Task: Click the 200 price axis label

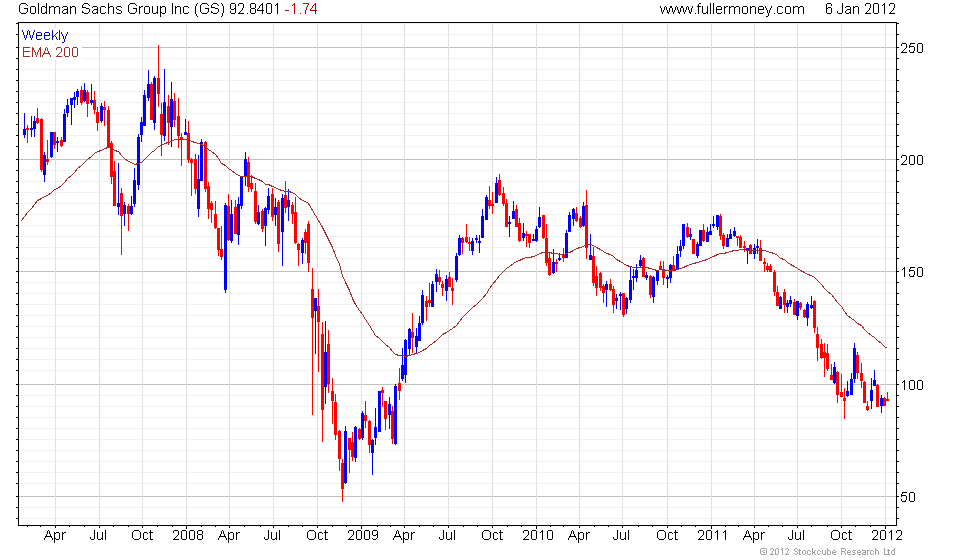Action: 911,160
